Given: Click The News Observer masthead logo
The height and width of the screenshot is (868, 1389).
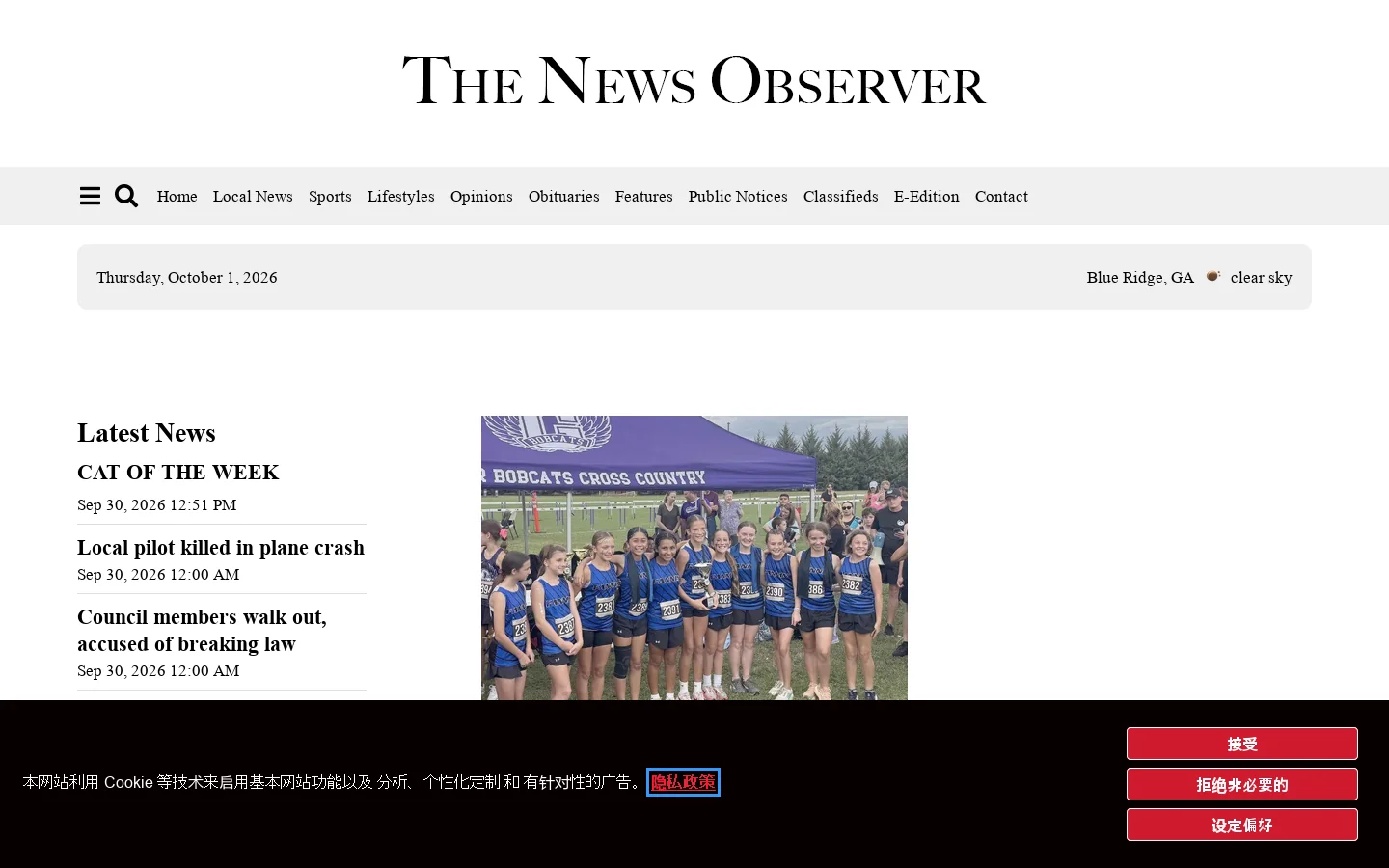Looking at the screenshot, I should [x=694, y=80].
